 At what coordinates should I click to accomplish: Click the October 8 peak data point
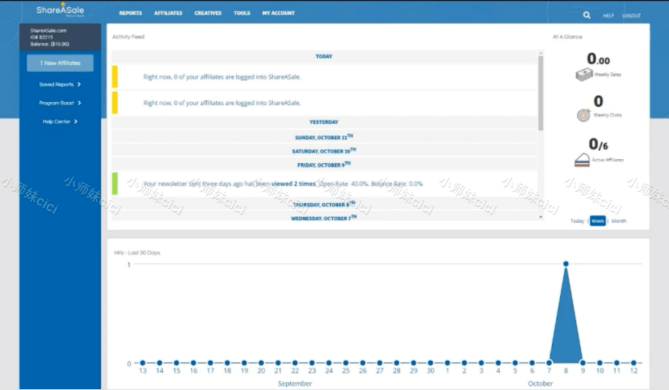tap(566, 264)
